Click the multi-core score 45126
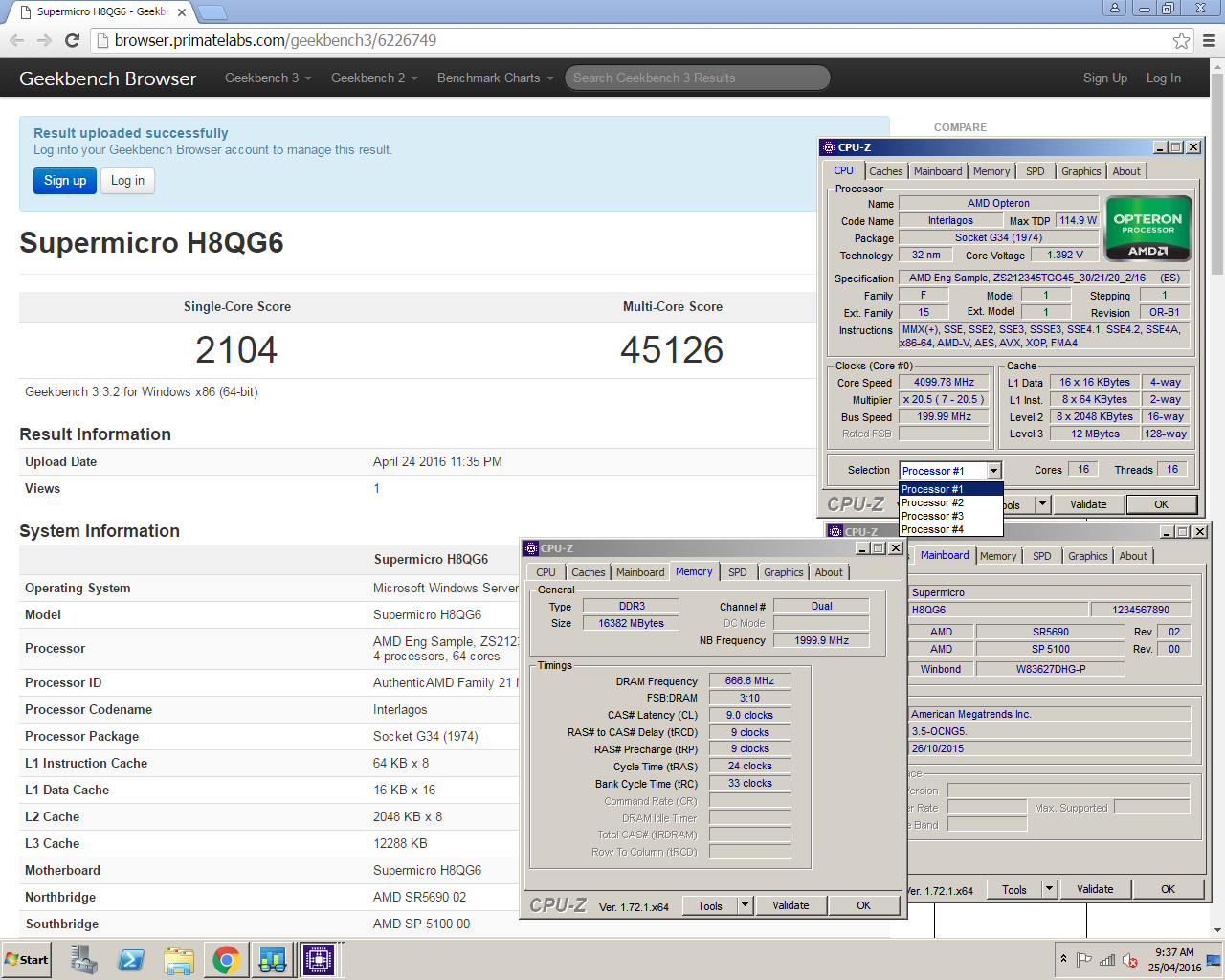The image size is (1225, 980). point(672,349)
